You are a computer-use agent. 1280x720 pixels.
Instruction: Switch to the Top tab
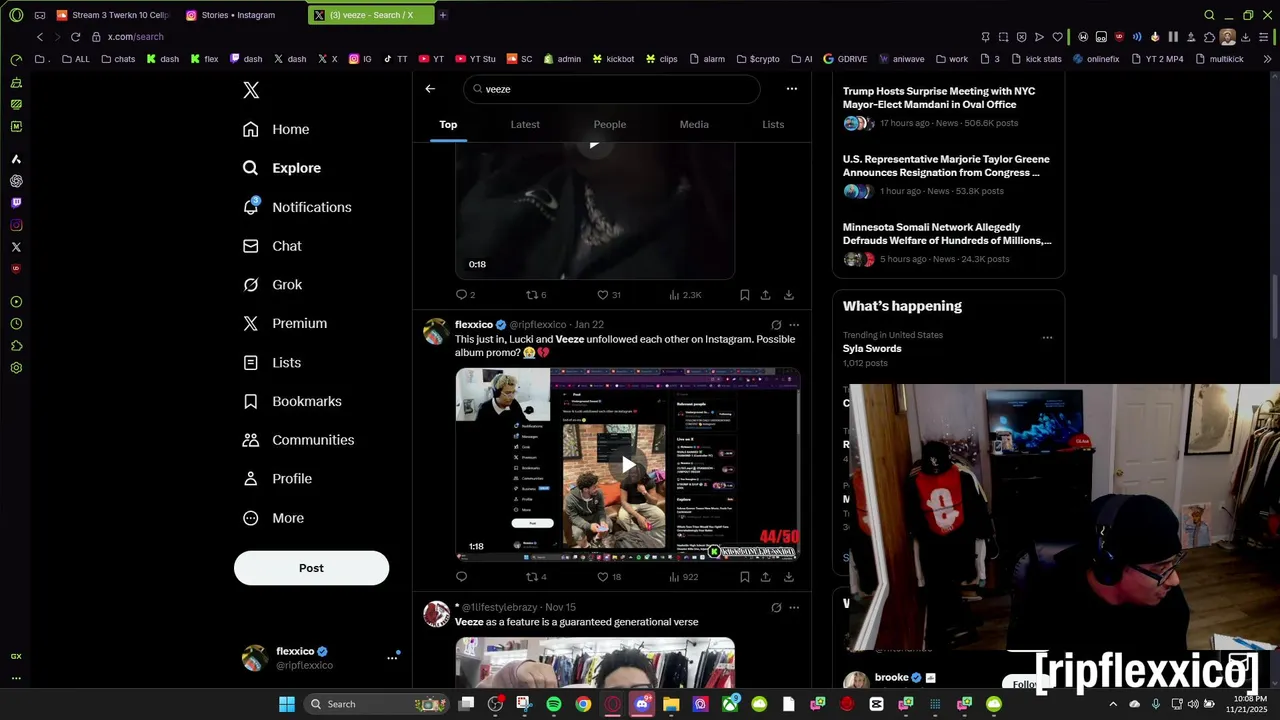tap(448, 125)
